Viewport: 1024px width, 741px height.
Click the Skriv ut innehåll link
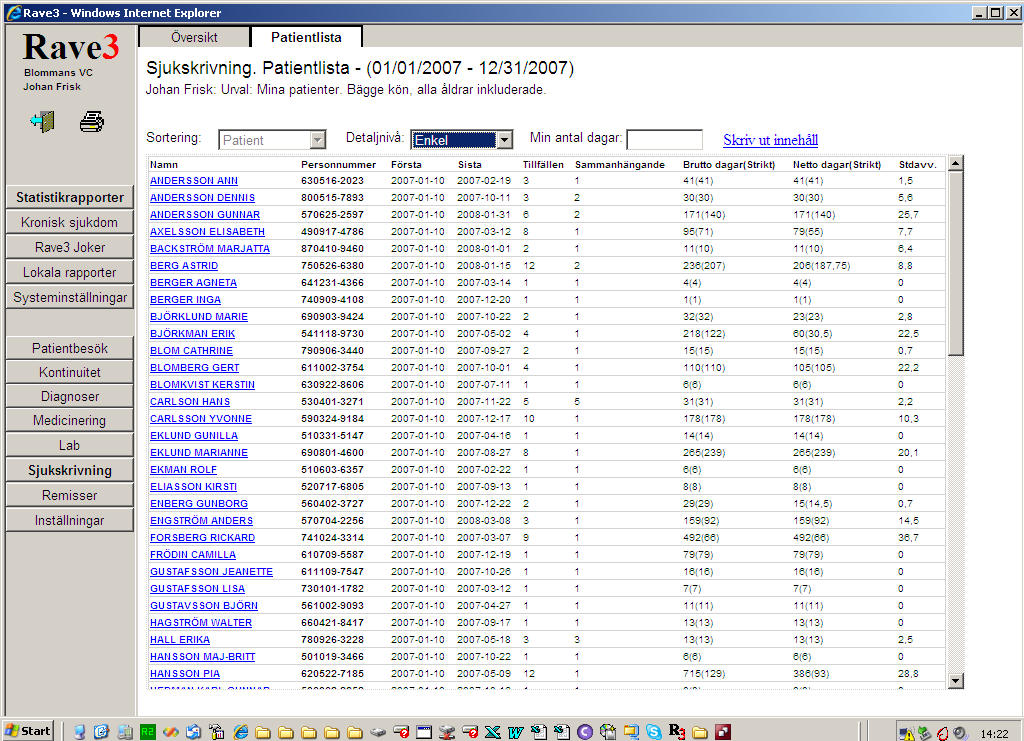[x=771, y=140]
